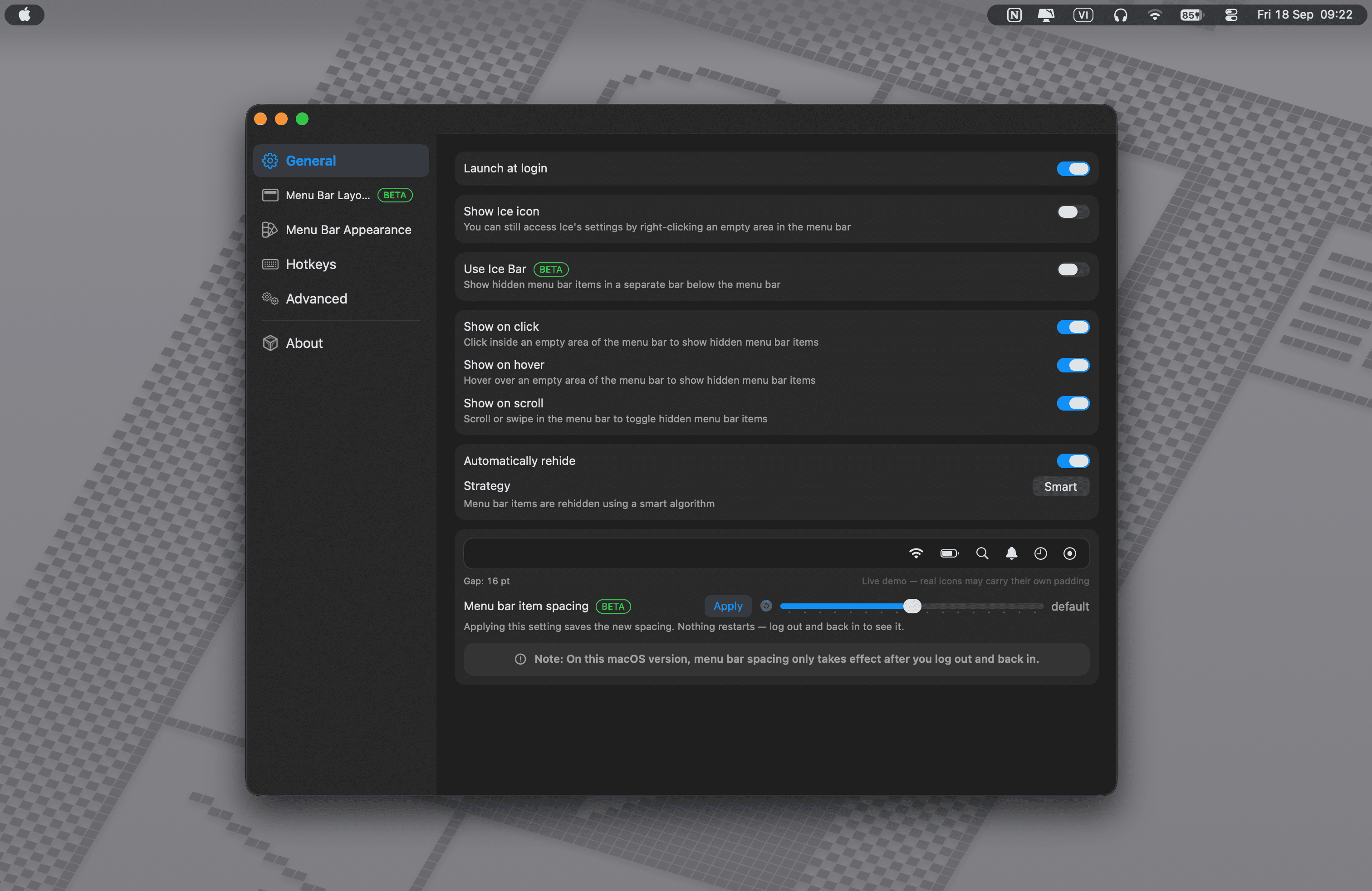
Task: Click the clock icon in live demo
Action: 1040,553
